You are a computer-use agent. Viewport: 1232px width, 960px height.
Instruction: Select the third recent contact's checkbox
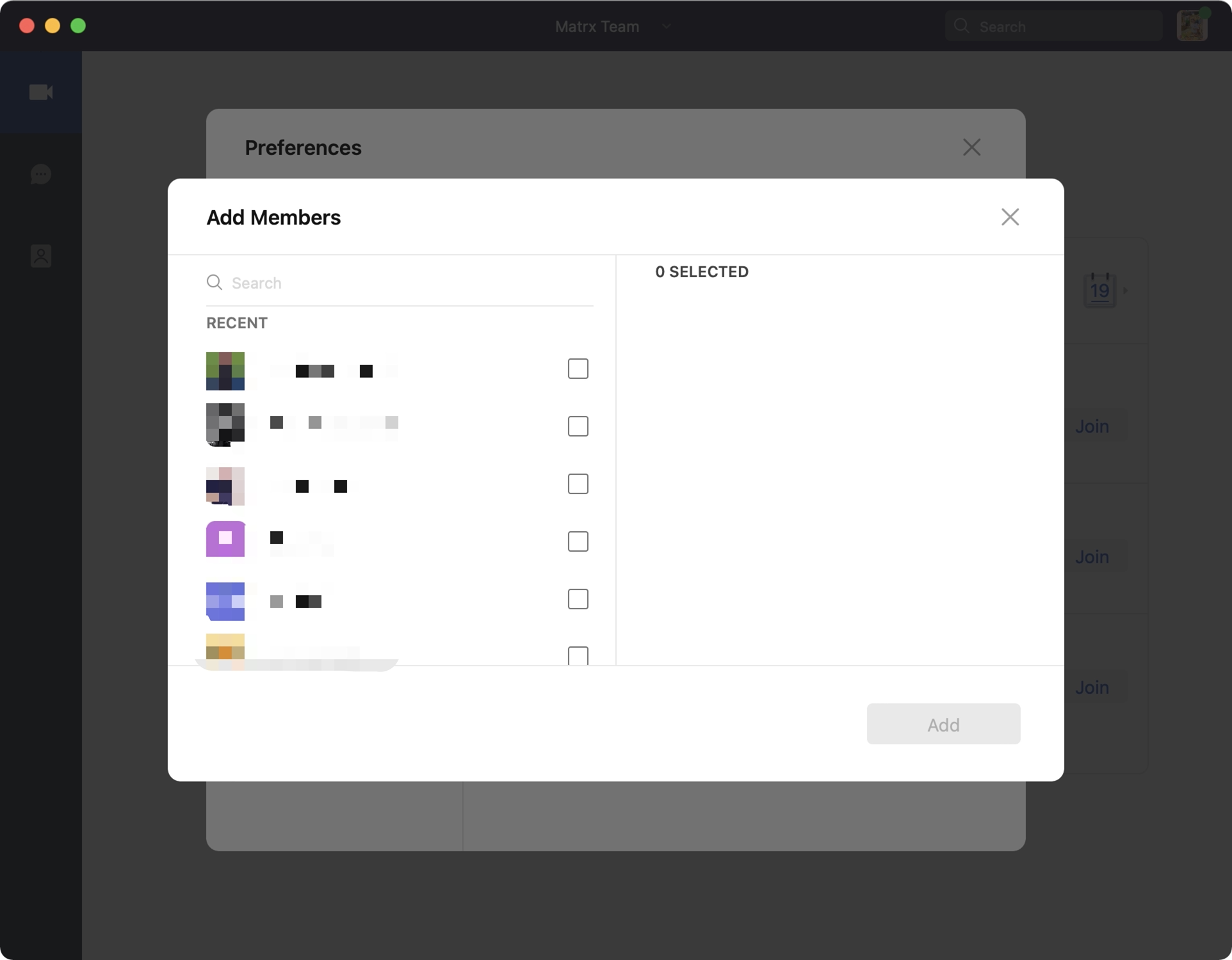coord(578,484)
